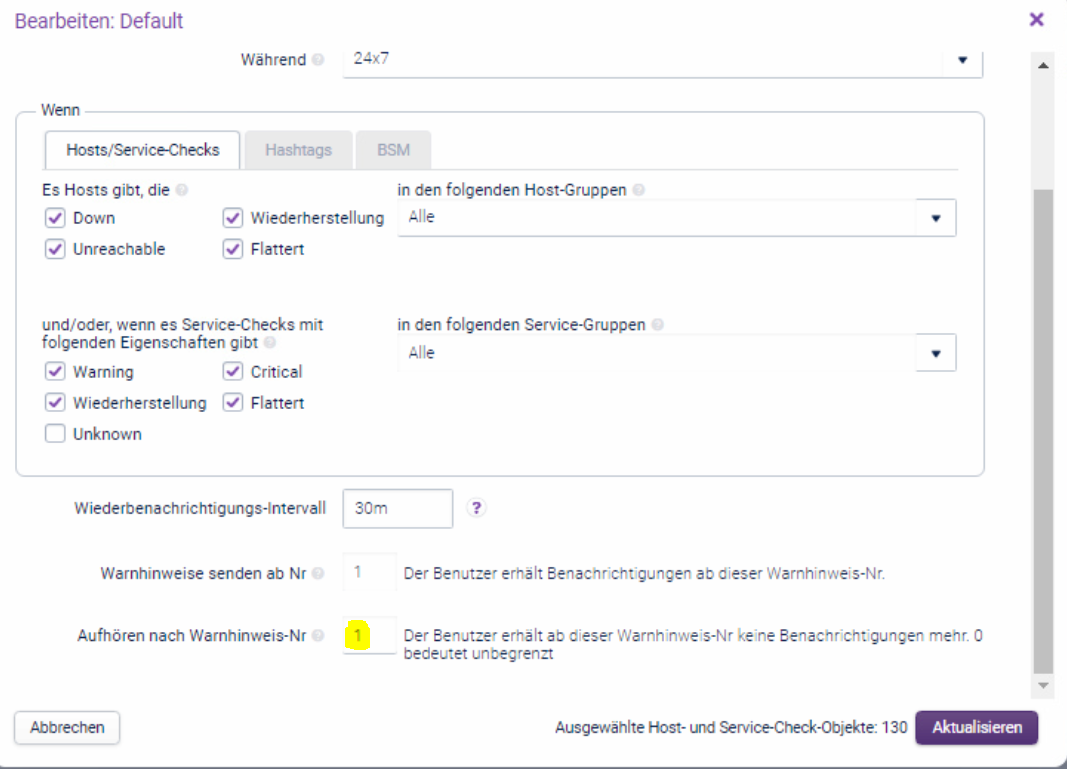Click help icon next to 'Warnhinweise senden ab Nr'
Viewport: 1067px width, 769px height.
pyautogui.click(x=318, y=574)
